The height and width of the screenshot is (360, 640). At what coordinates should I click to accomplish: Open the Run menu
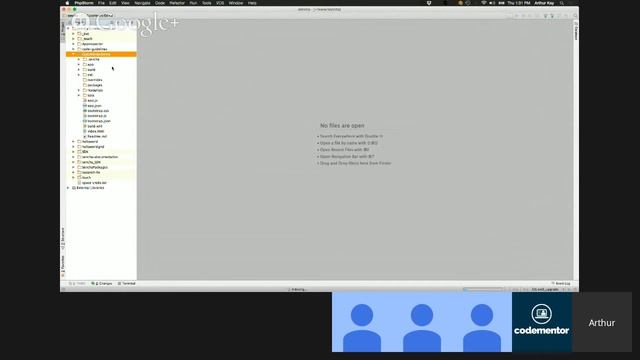tap(193, 3)
